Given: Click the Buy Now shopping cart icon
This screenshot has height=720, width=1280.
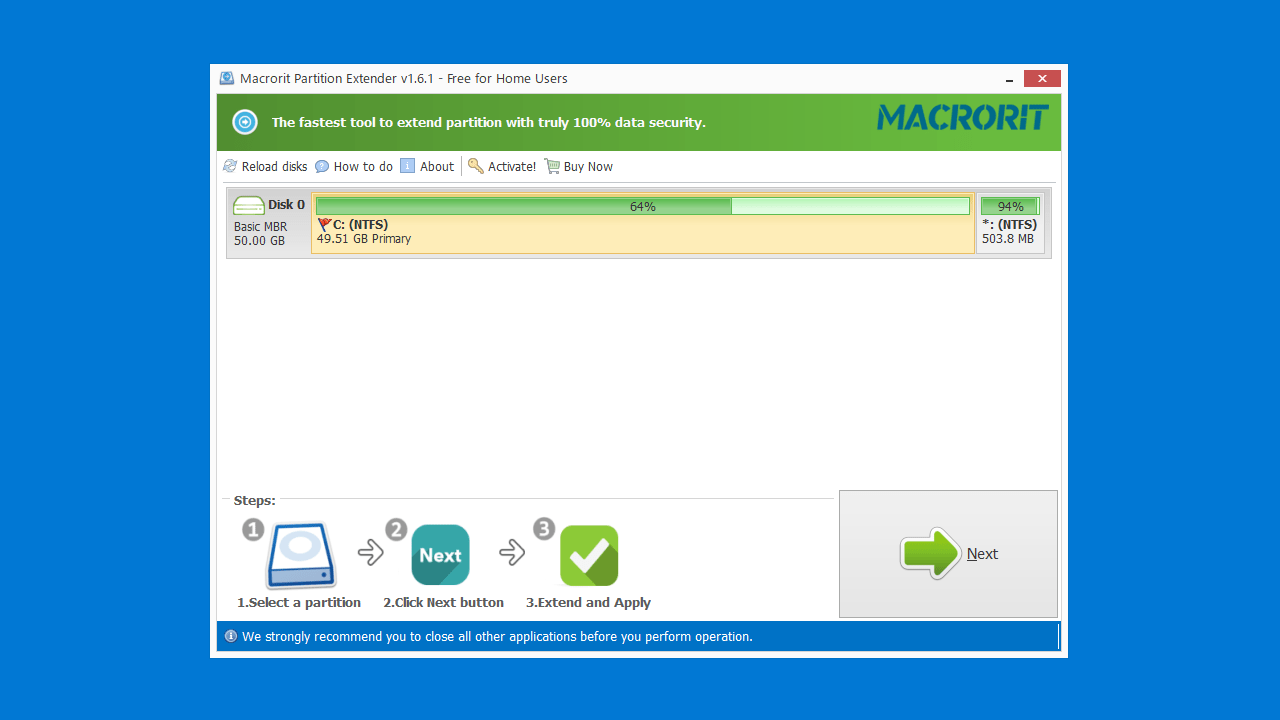Looking at the screenshot, I should click(x=552, y=166).
